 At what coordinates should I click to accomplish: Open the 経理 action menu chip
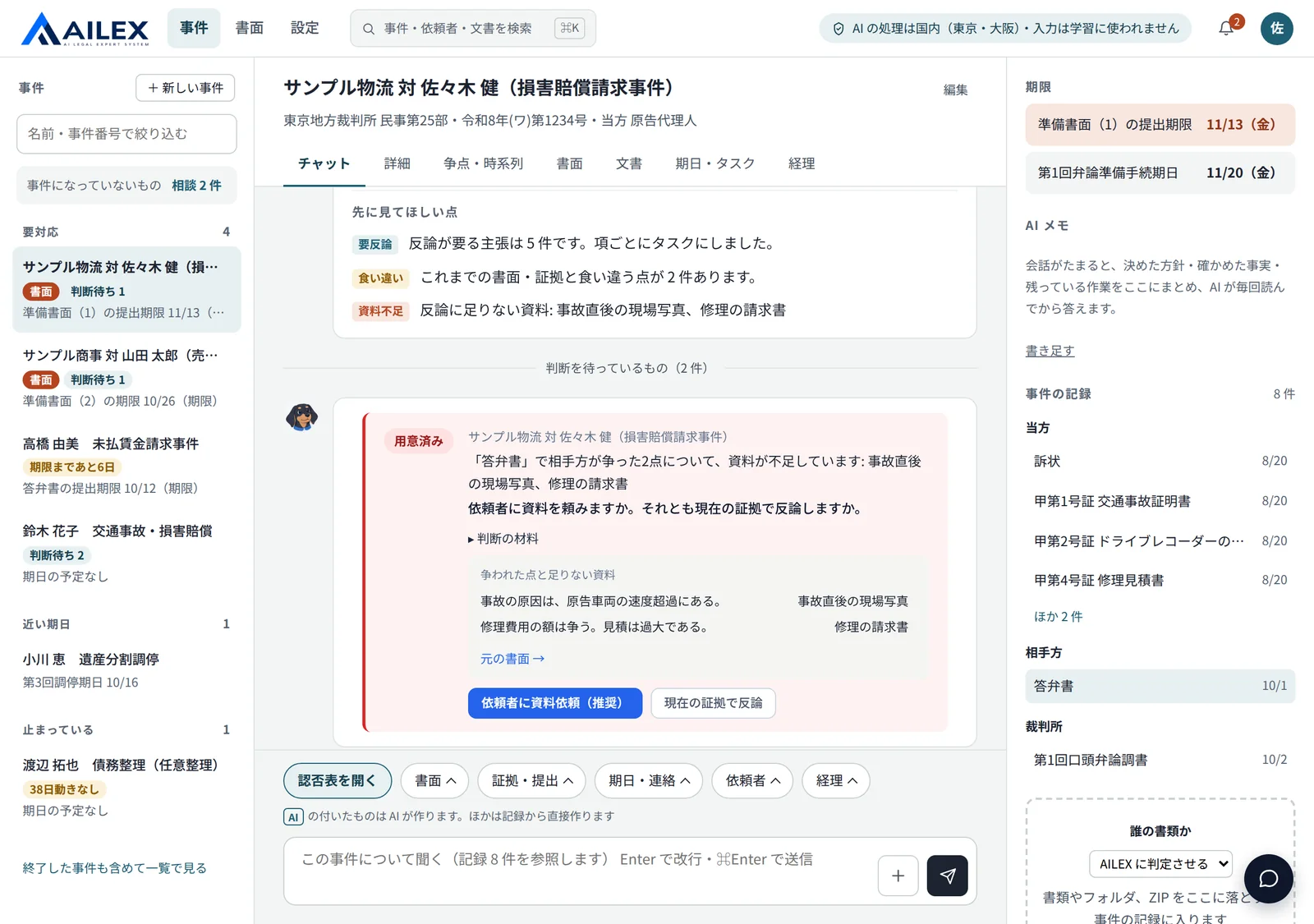[836, 780]
